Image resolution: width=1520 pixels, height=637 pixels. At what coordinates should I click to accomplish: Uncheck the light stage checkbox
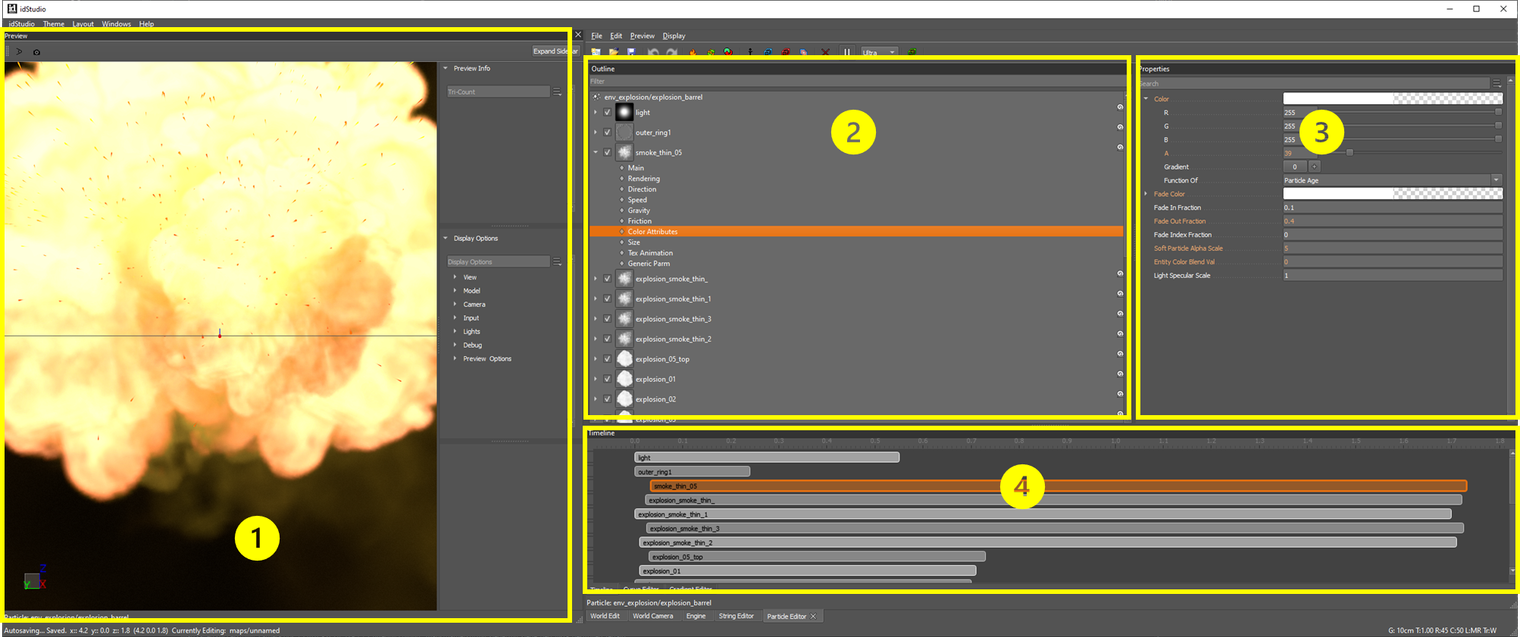[607, 113]
